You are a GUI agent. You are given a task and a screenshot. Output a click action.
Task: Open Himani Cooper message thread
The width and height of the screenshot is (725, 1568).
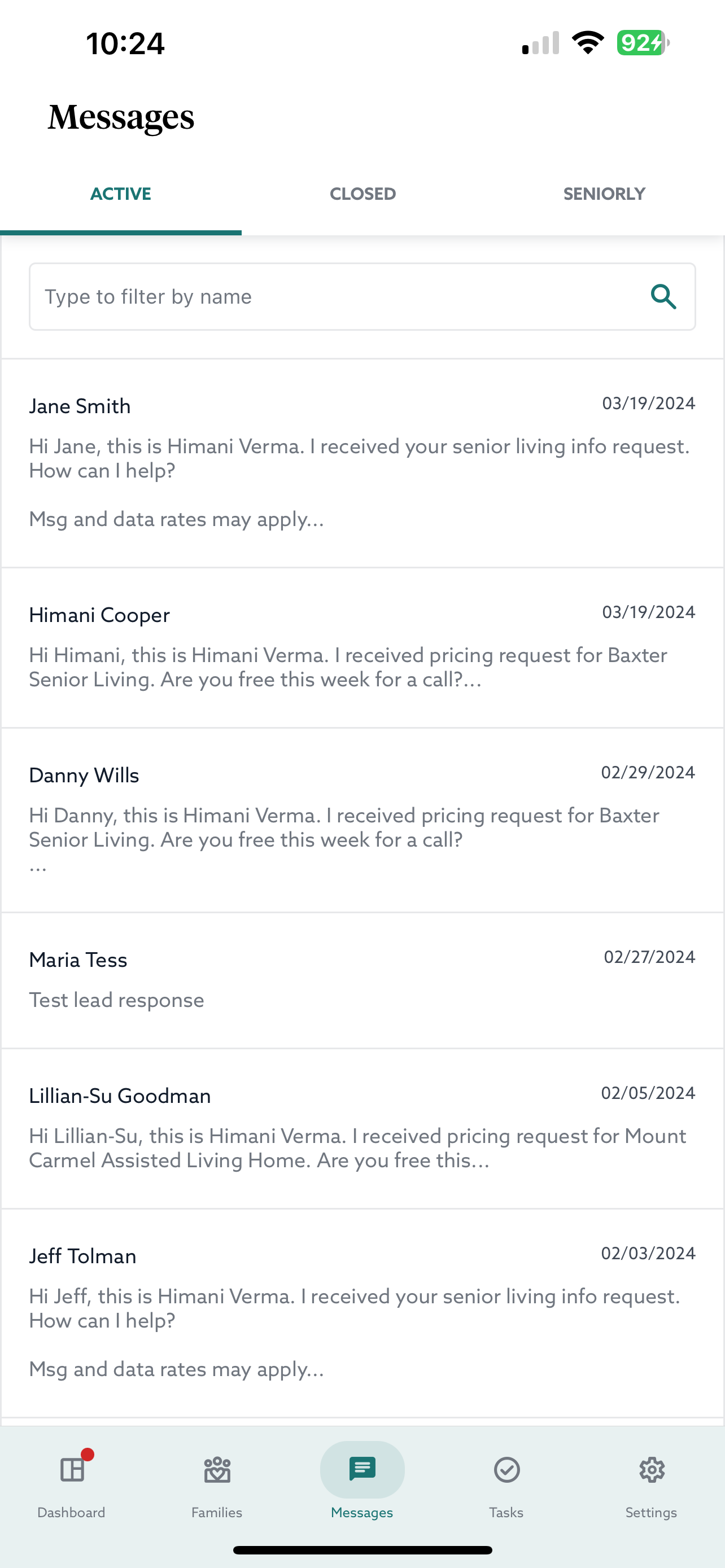[362, 649]
